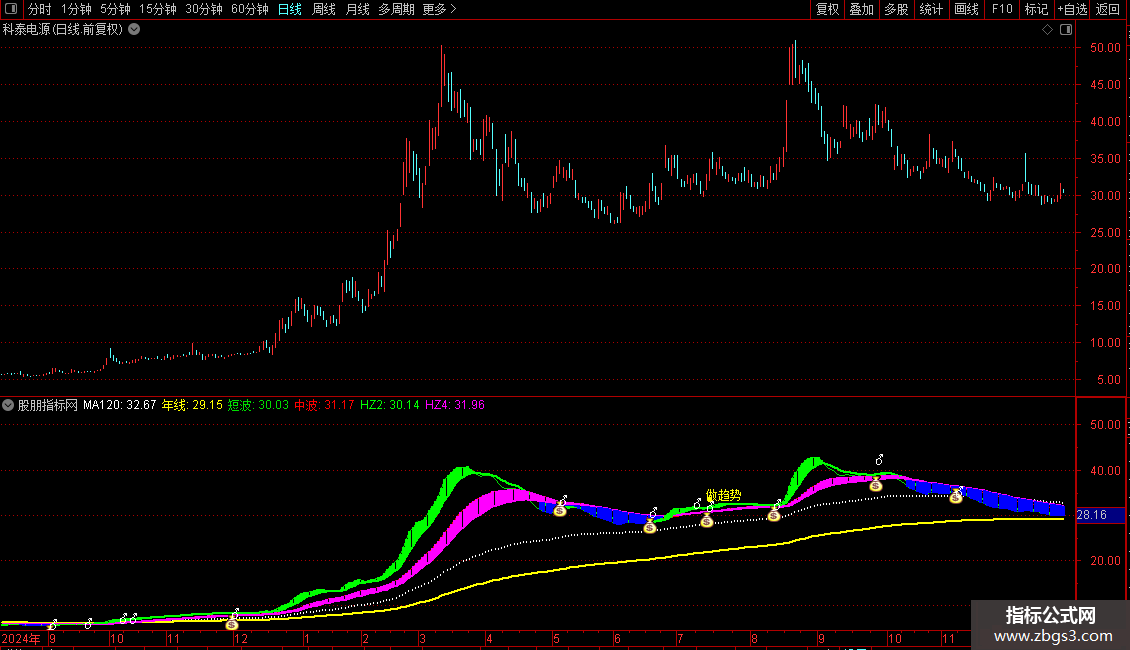
Task: Click the 股朋指标网 indicator name
Action: 48,405
